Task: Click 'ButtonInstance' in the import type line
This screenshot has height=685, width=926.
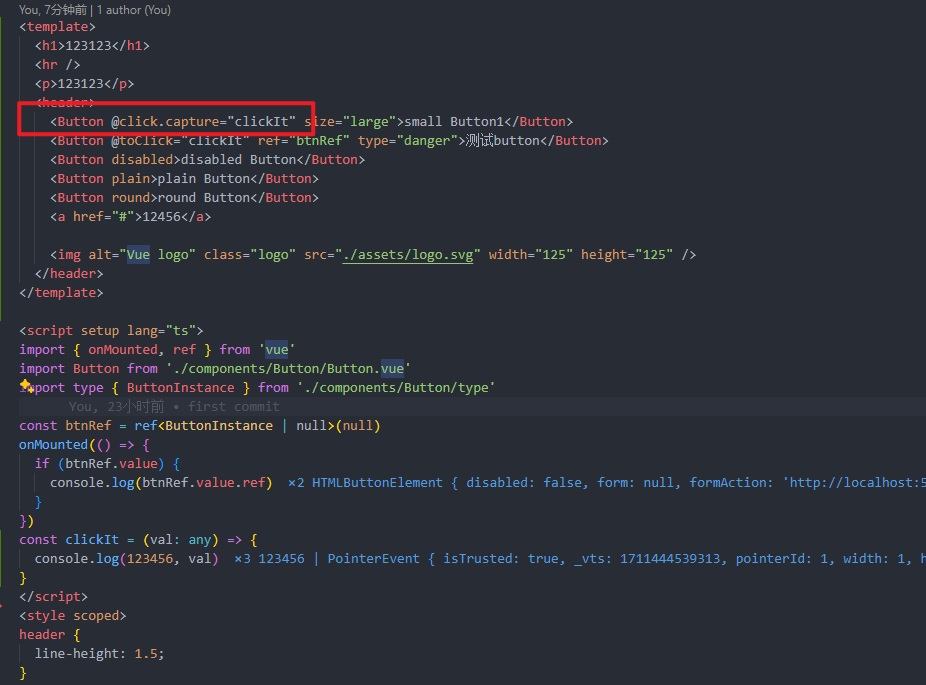Action: (x=181, y=387)
